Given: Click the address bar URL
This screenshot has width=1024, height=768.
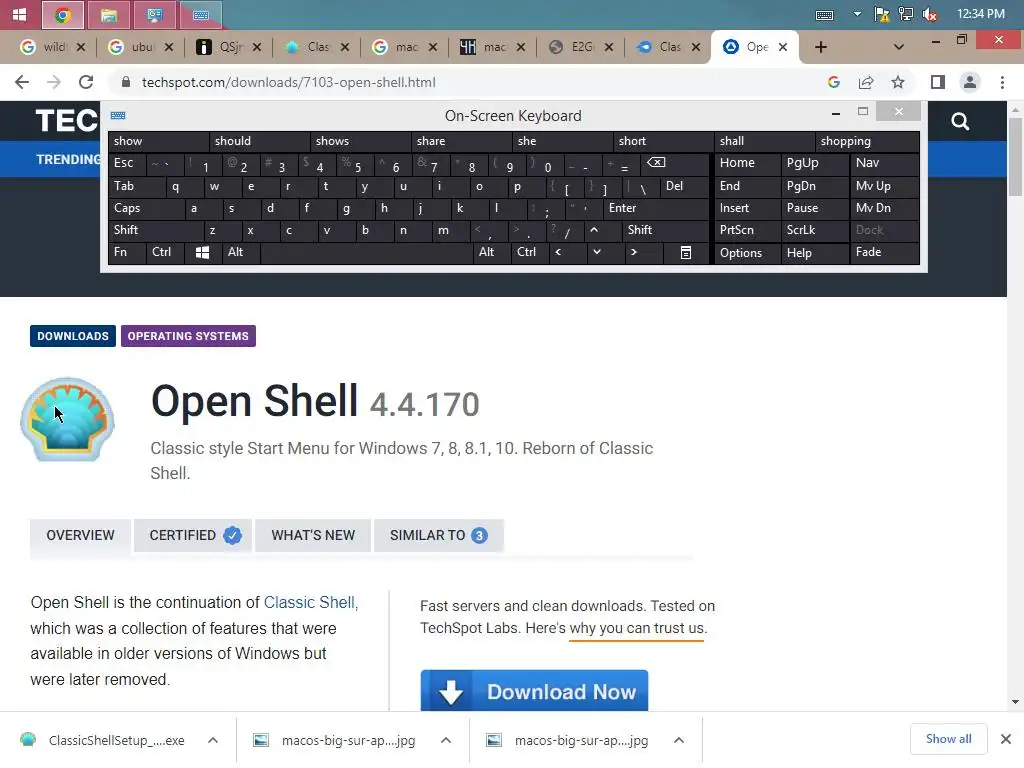Looking at the screenshot, I should pyautogui.click(x=289, y=82).
